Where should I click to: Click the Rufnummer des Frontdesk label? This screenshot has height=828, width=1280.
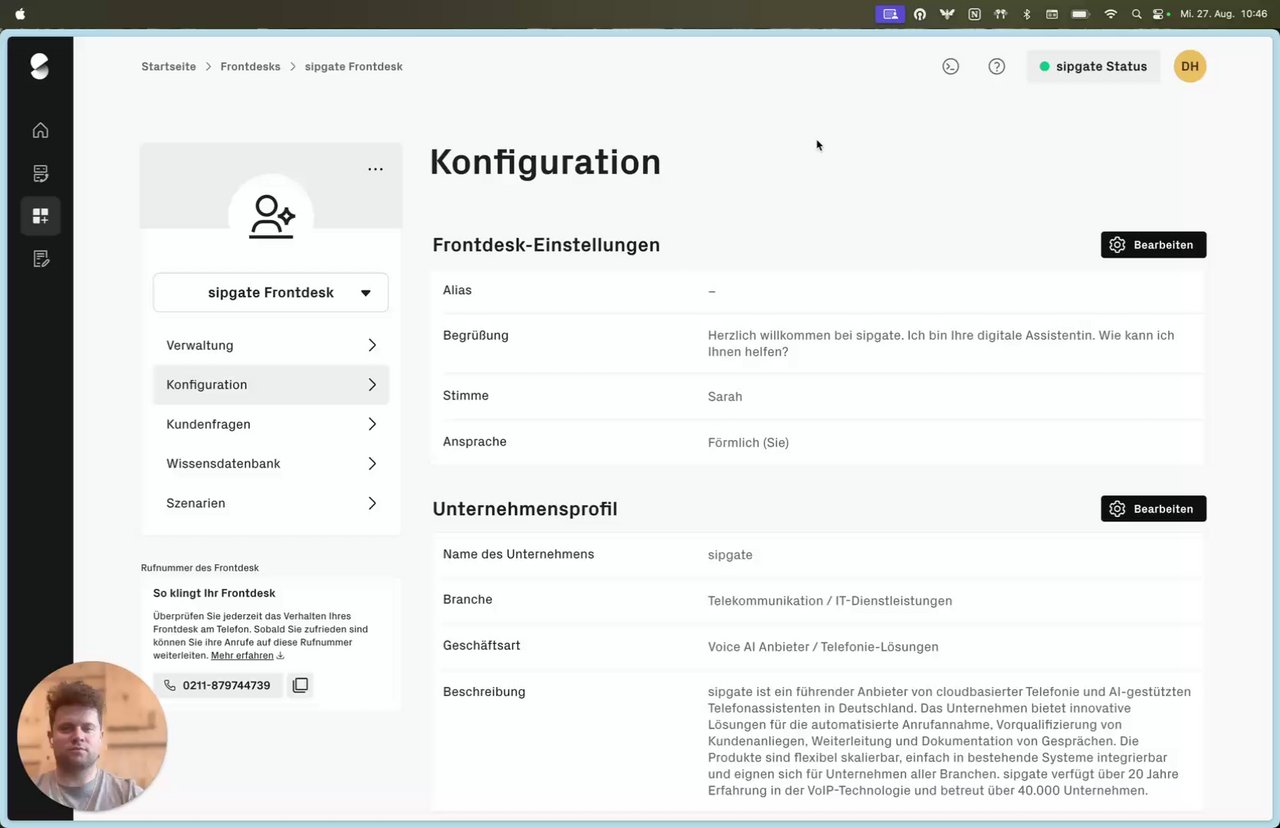point(200,568)
